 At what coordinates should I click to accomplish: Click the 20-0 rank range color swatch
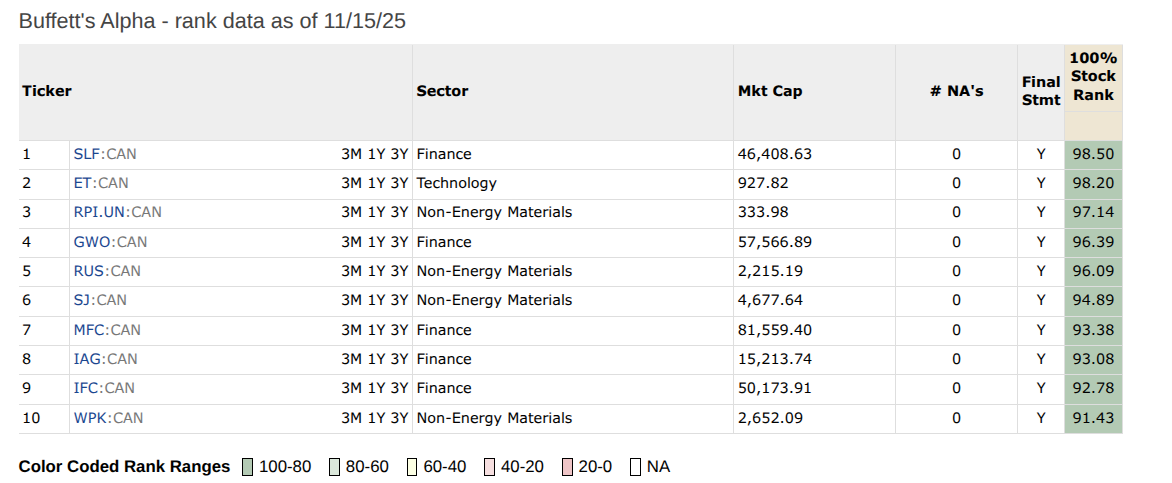pyautogui.click(x=566, y=467)
